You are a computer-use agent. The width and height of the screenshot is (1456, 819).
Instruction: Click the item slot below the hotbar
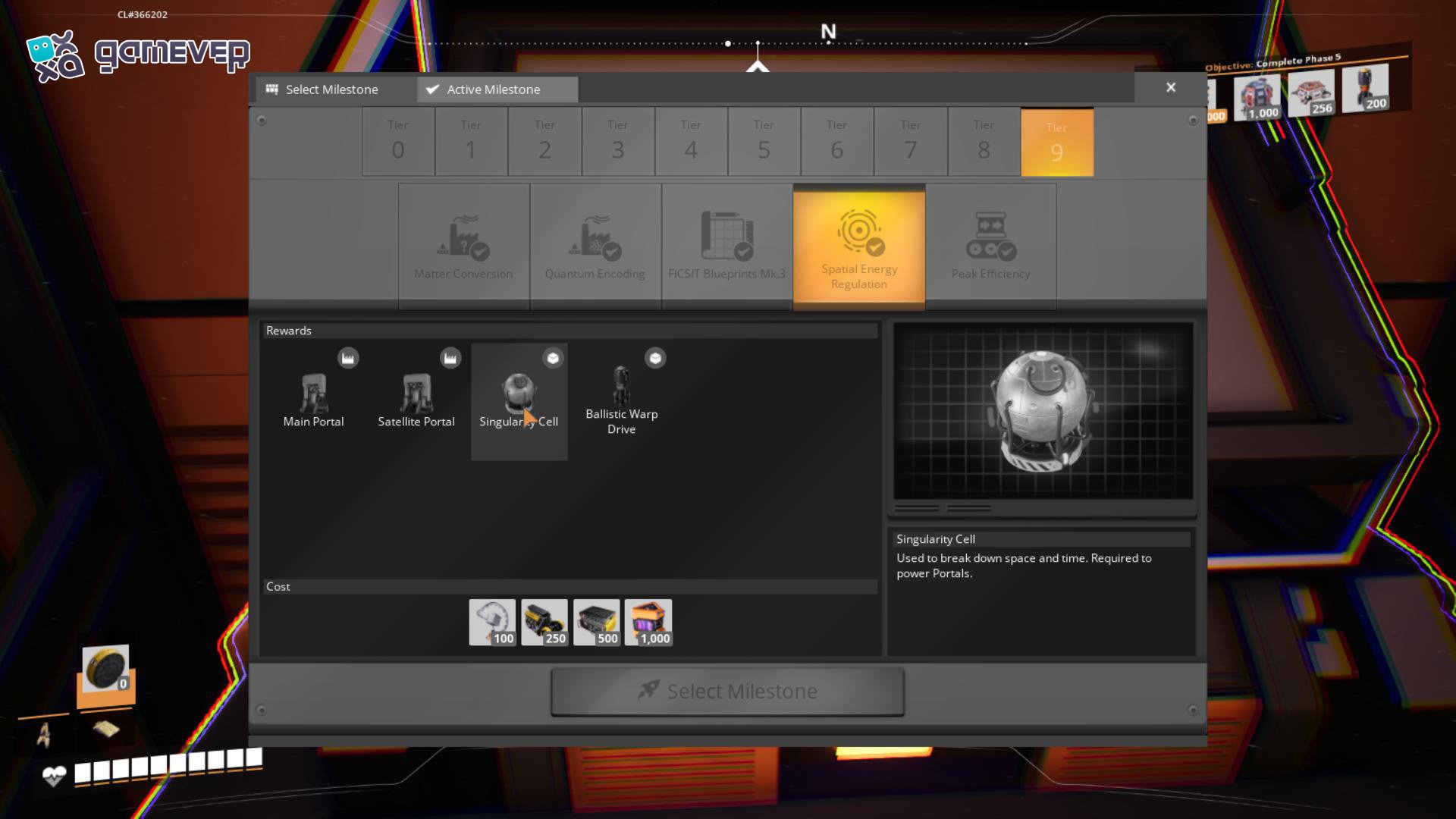pos(106,730)
